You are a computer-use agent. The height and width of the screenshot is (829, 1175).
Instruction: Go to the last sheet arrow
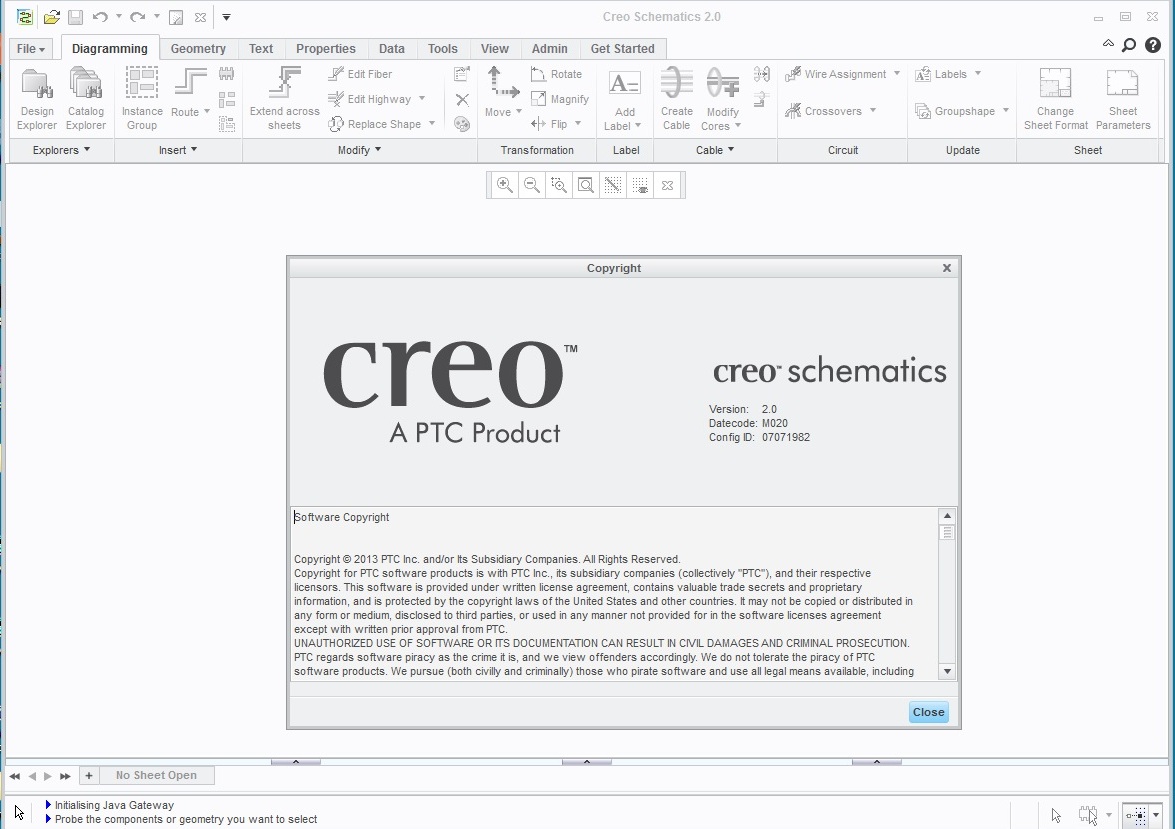point(65,776)
